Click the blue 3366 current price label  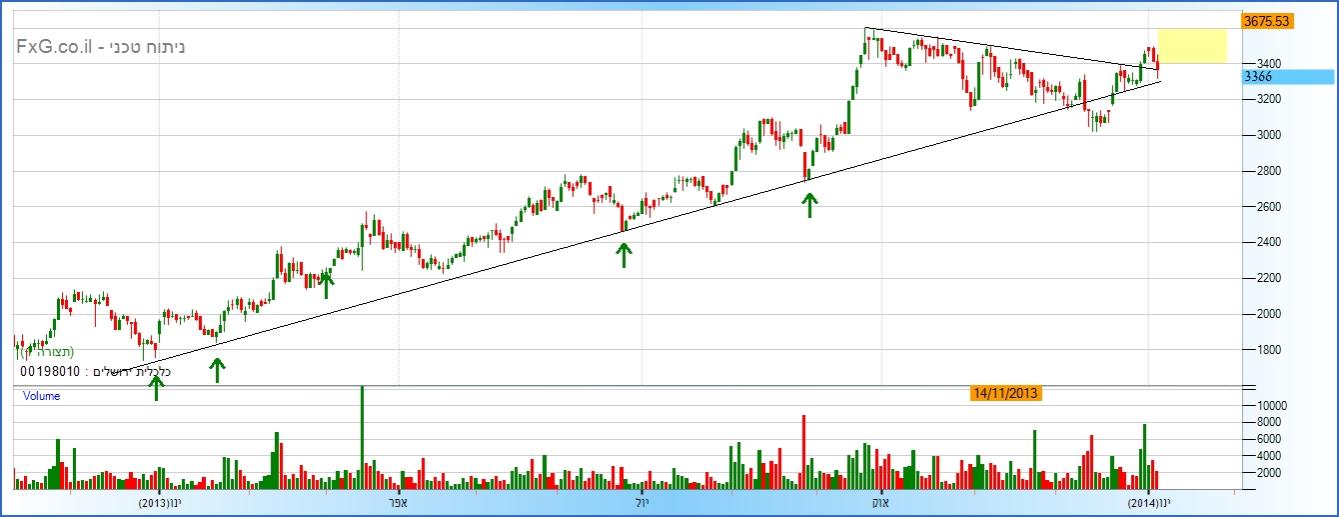tap(1286, 77)
